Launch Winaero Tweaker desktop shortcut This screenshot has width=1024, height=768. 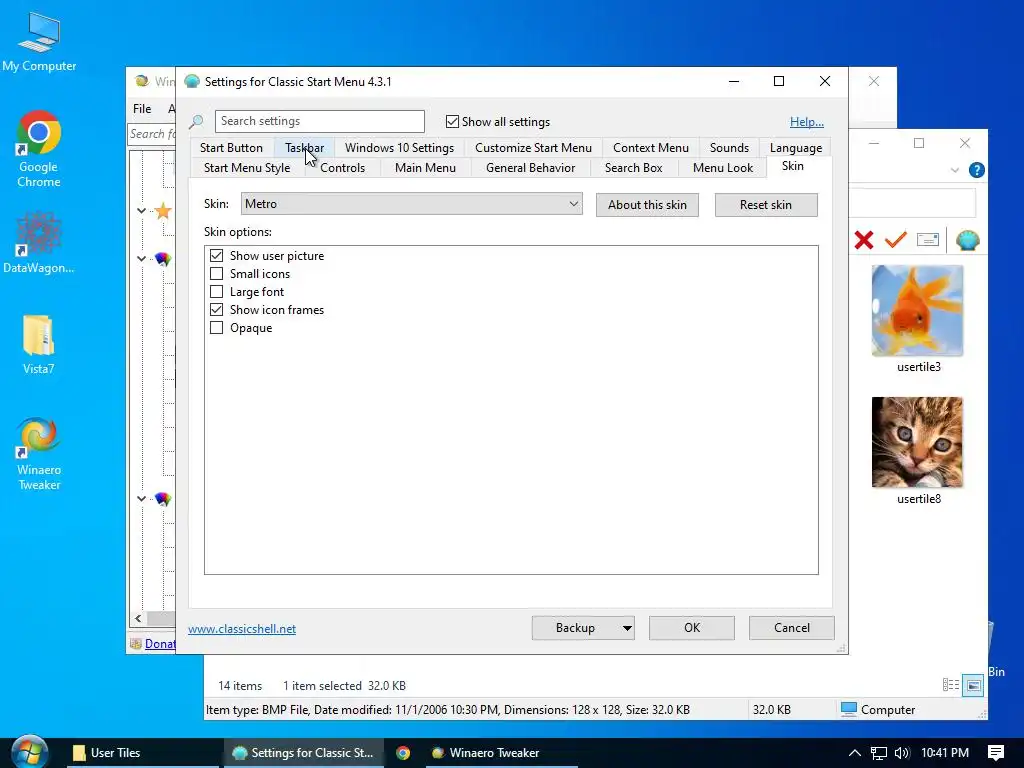click(39, 454)
